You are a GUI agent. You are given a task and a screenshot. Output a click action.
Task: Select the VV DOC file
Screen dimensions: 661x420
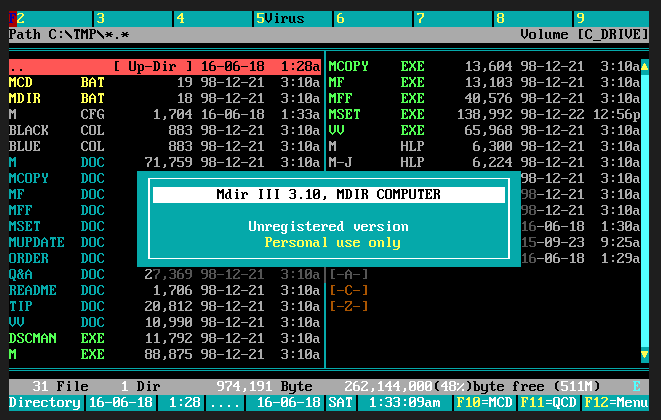pyautogui.click(x=165, y=323)
